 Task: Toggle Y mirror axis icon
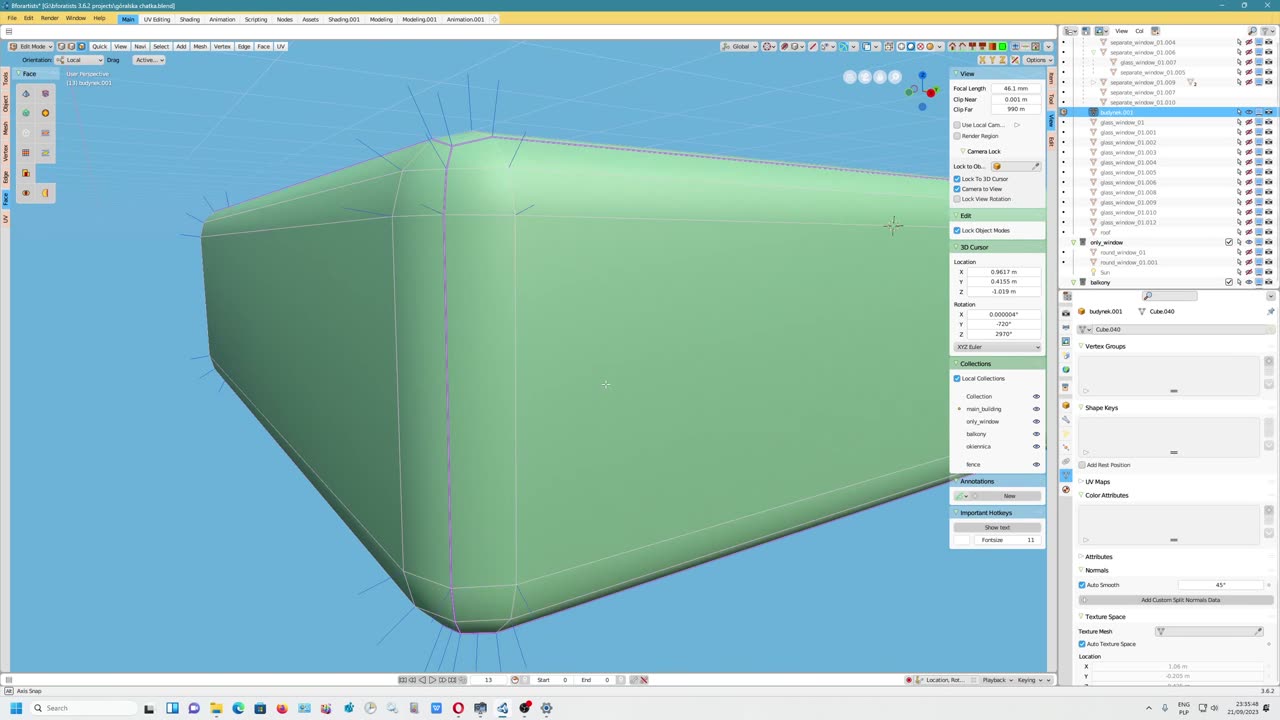tap(990, 60)
